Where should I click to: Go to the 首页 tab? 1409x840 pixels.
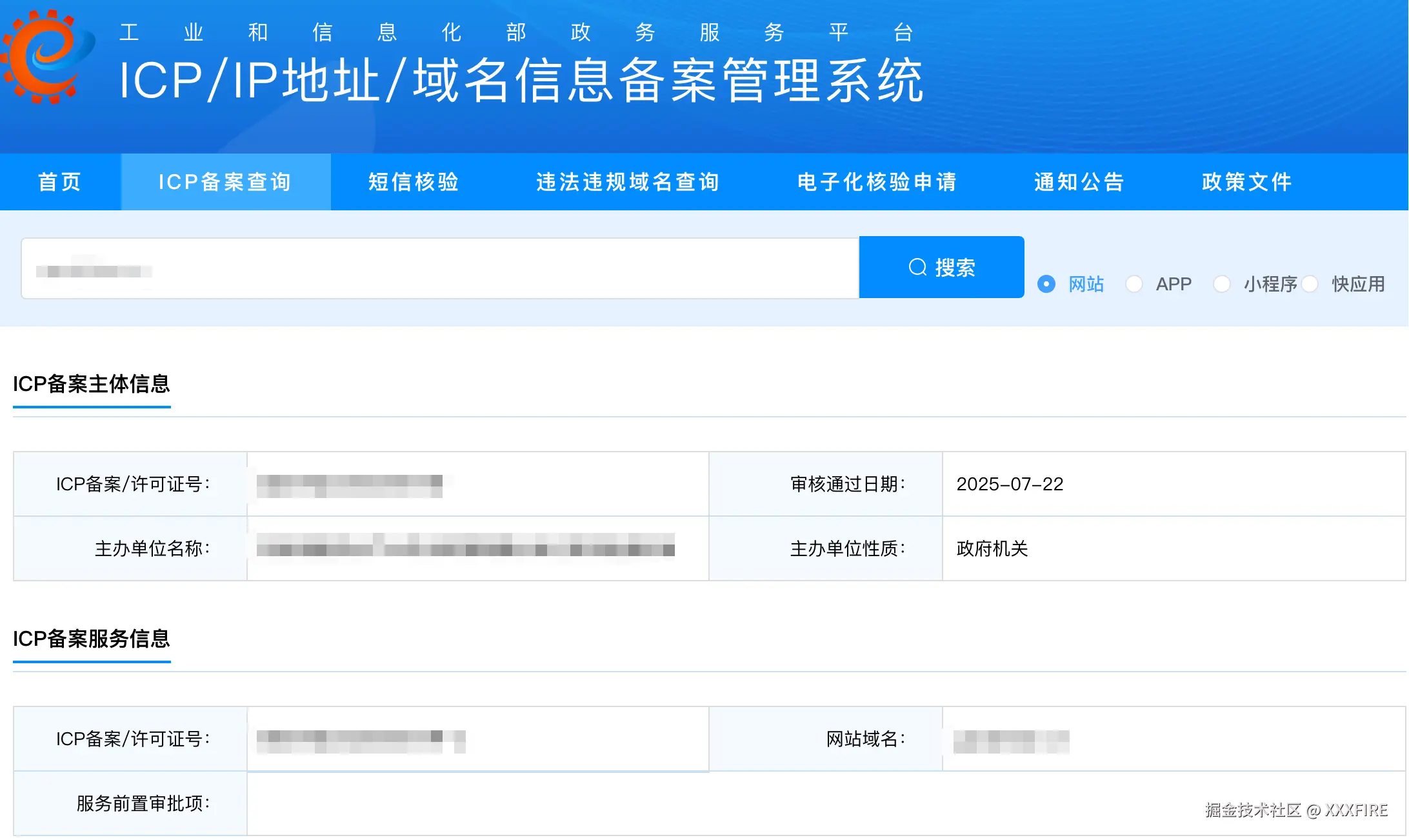[60, 182]
